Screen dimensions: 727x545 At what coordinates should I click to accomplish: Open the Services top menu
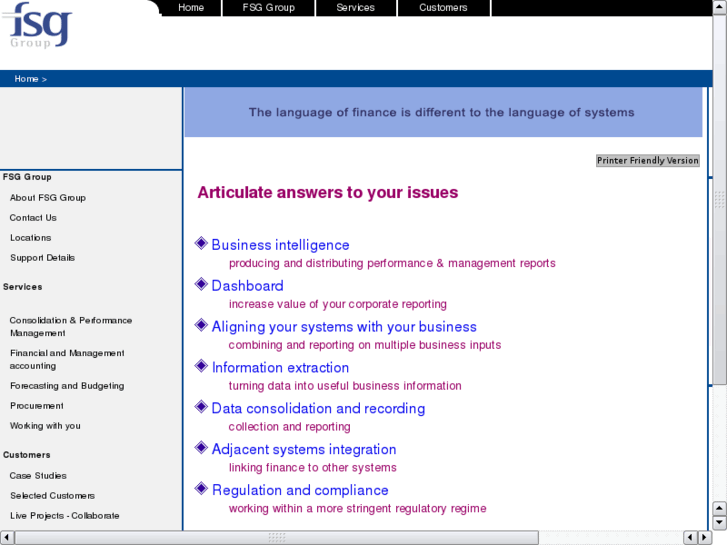tap(355, 8)
